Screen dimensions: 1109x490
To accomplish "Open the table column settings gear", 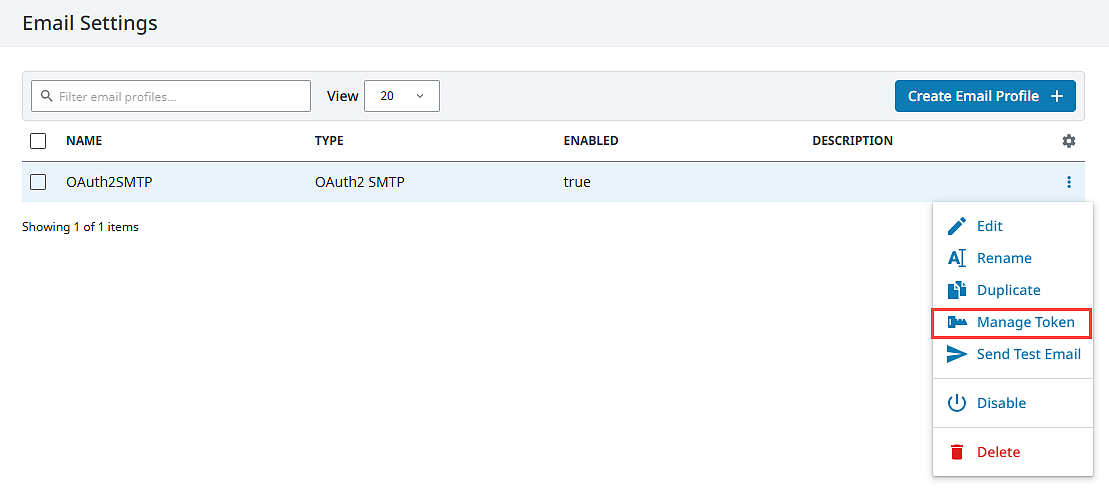I will 1069,141.
